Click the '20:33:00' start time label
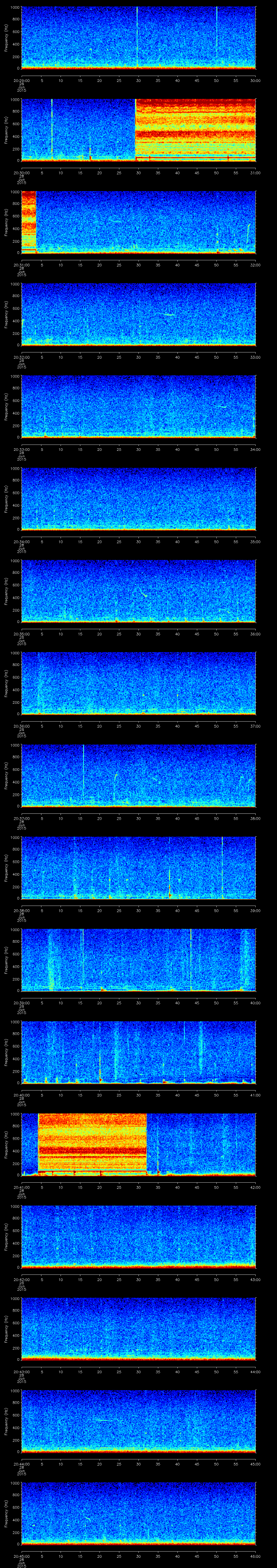This screenshot has height=1568, width=277. [21, 449]
